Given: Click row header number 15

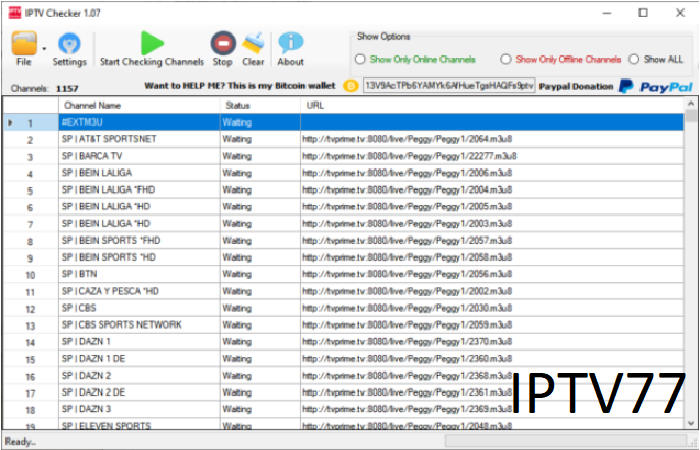Looking at the screenshot, I should coord(30,358).
